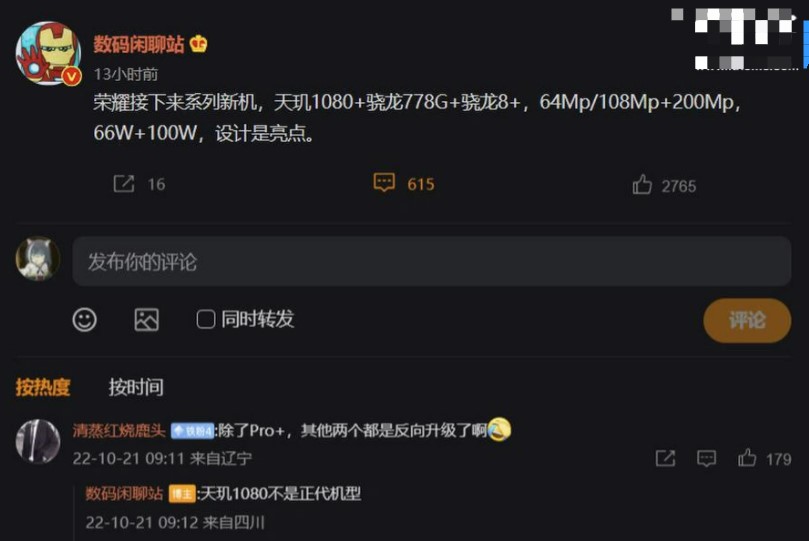The width and height of the screenshot is (809, 541).
Task: Open the 数码闲聊站 profile name link
Action: tap(139, 44)
